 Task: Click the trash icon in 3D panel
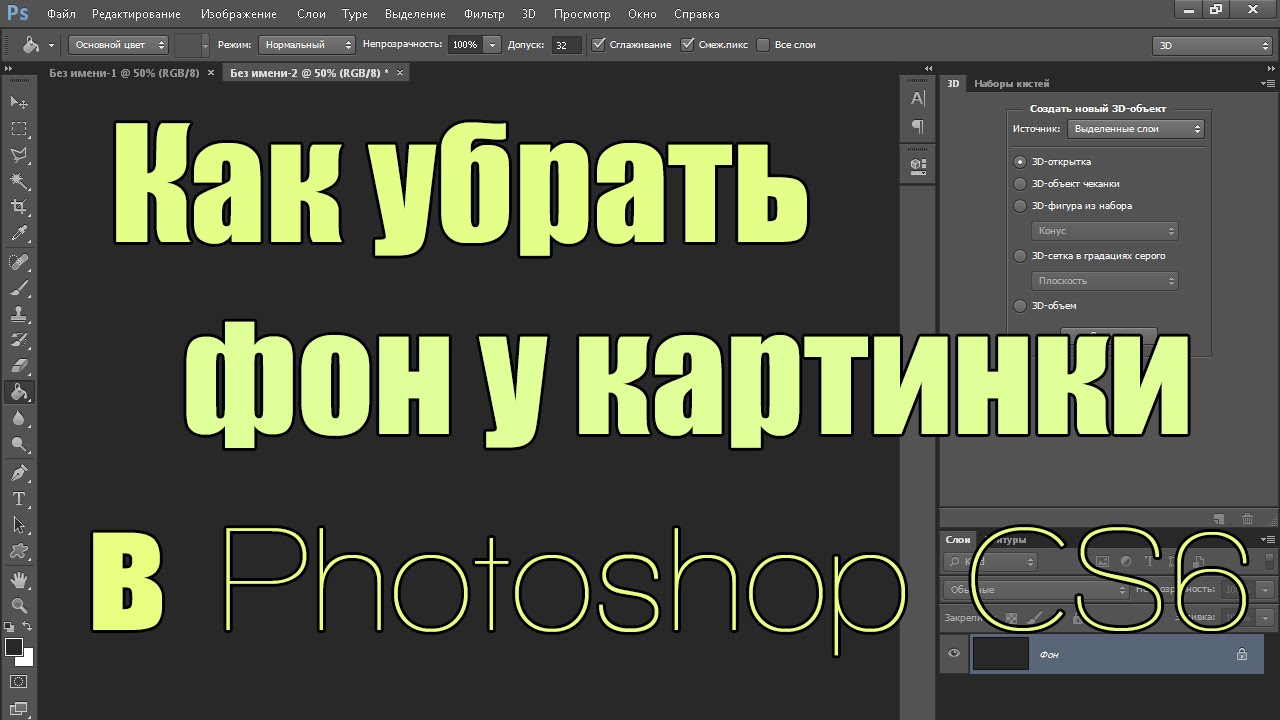pyautogui.click(x=1247, y=518)
